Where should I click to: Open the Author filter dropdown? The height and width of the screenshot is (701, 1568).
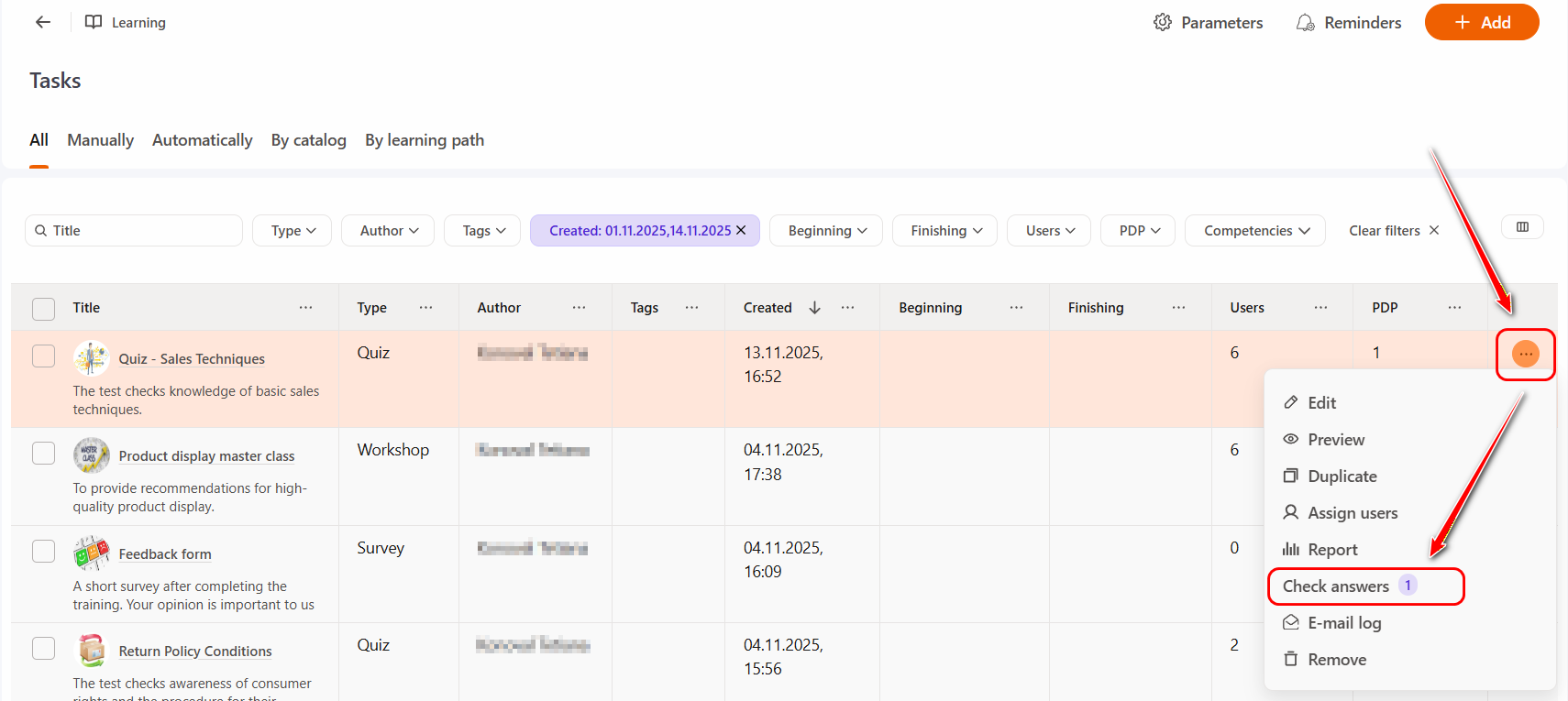point(389,231)
